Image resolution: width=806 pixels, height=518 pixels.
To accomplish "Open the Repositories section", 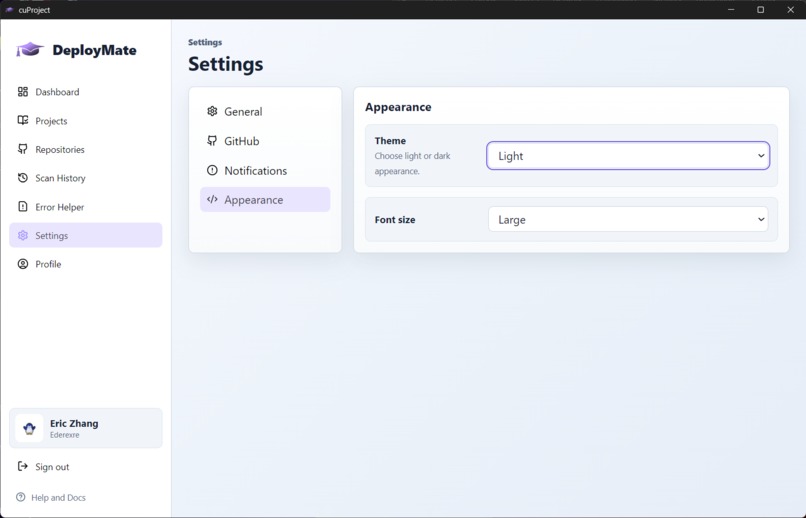I will (x=86, y=150).
